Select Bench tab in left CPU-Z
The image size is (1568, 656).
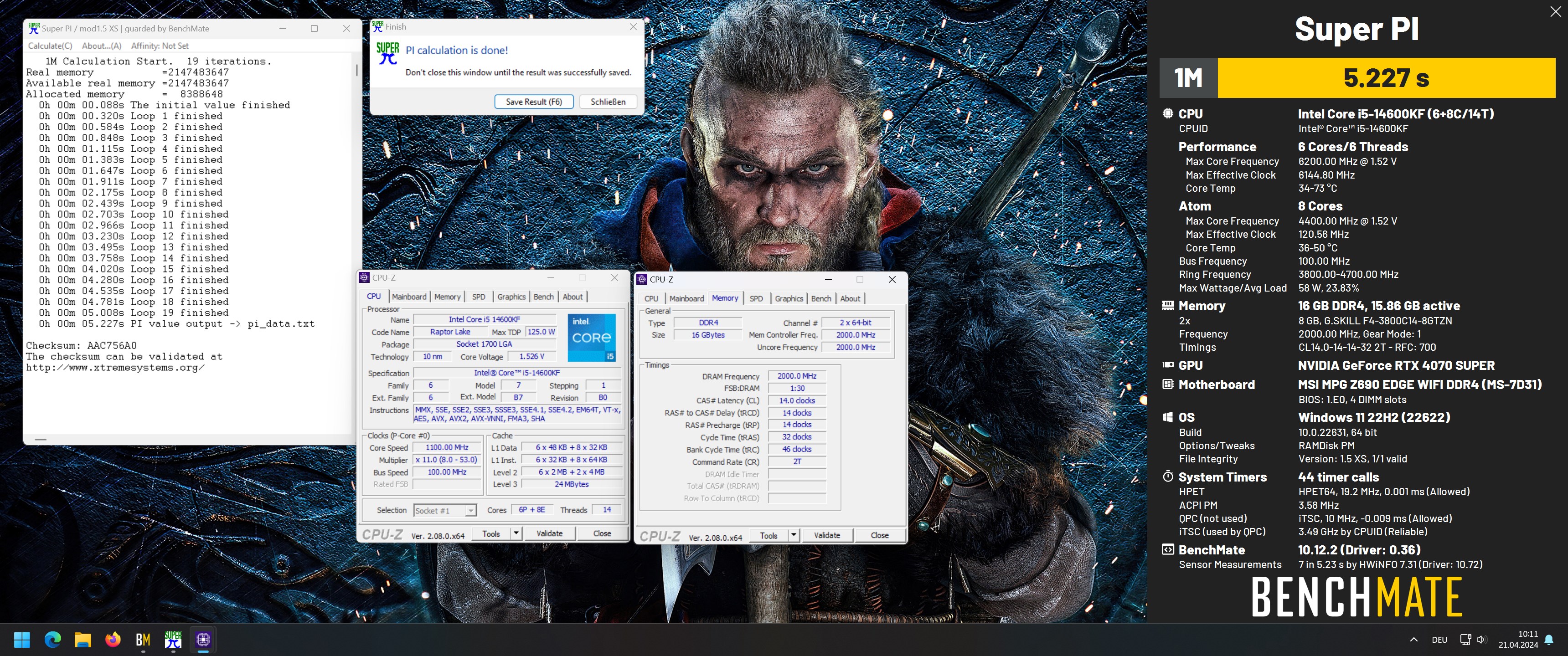[544, 297]
